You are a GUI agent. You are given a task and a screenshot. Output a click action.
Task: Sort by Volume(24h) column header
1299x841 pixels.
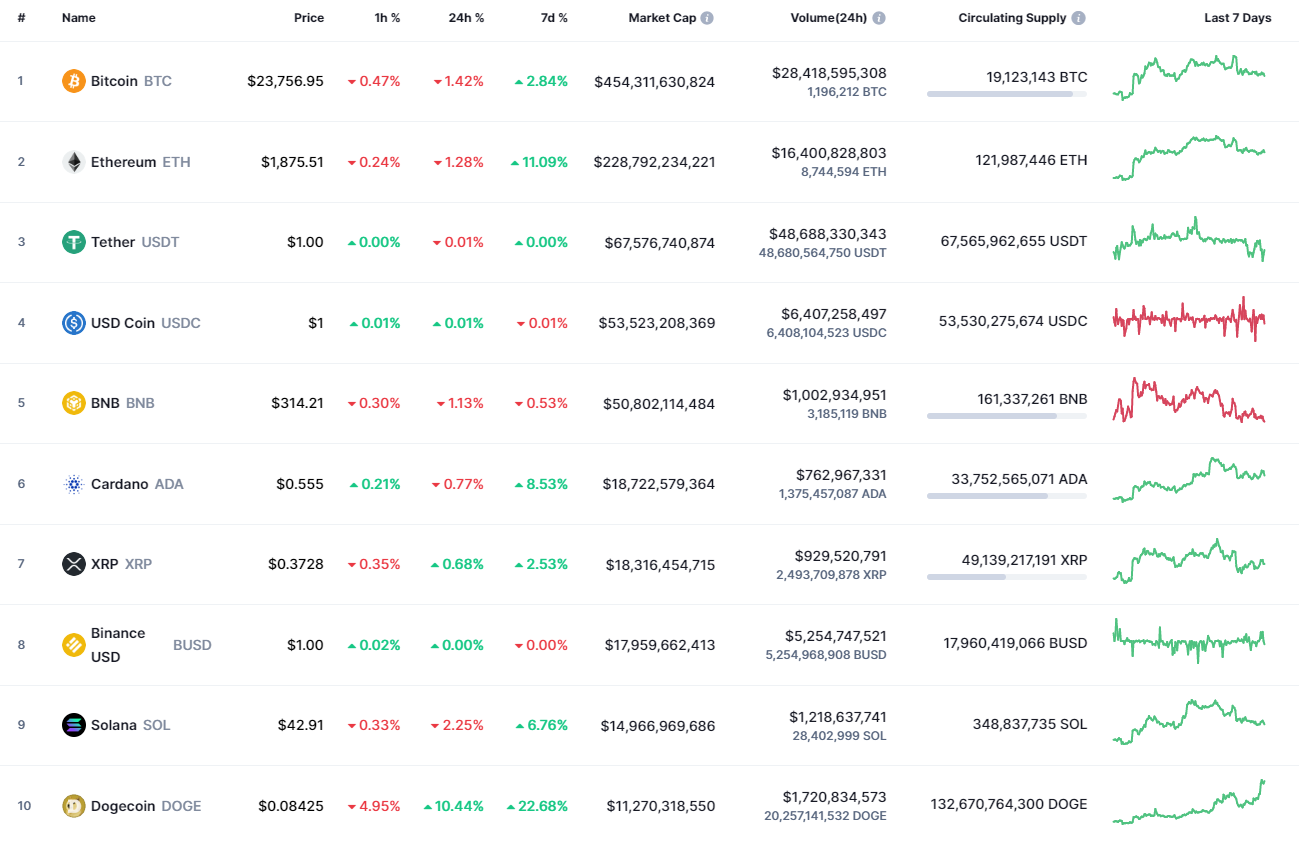(828, 18)
